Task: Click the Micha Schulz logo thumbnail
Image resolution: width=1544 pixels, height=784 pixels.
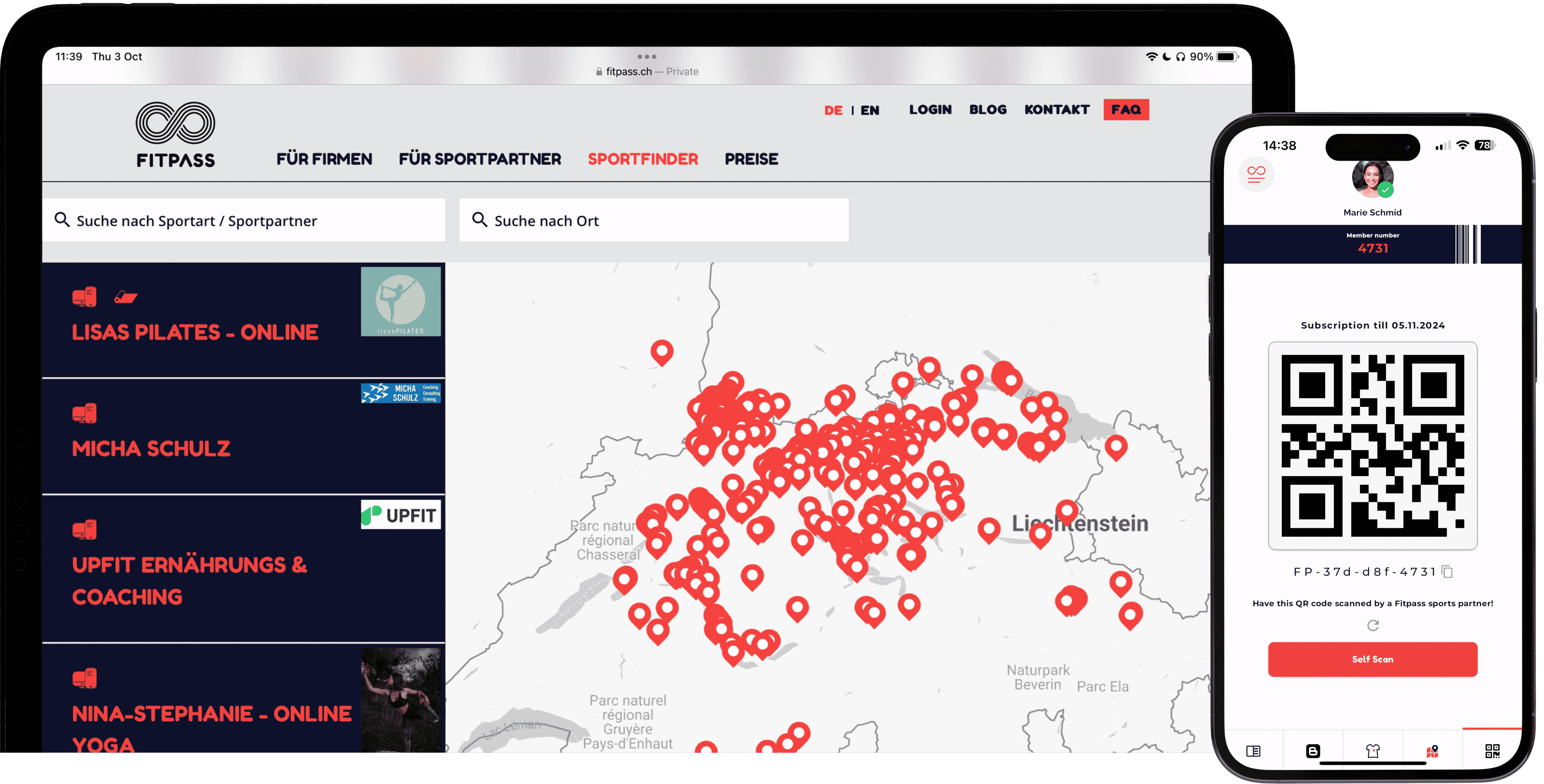Action: tap(400, 393)
